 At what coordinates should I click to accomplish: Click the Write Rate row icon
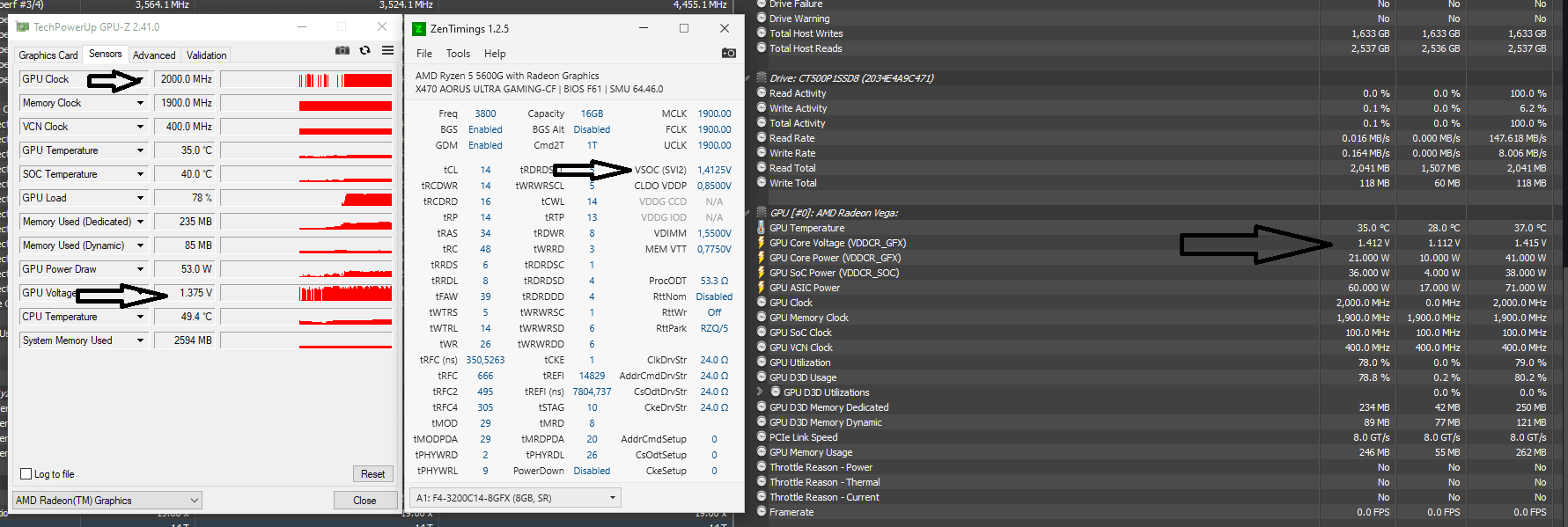[762, 153]
